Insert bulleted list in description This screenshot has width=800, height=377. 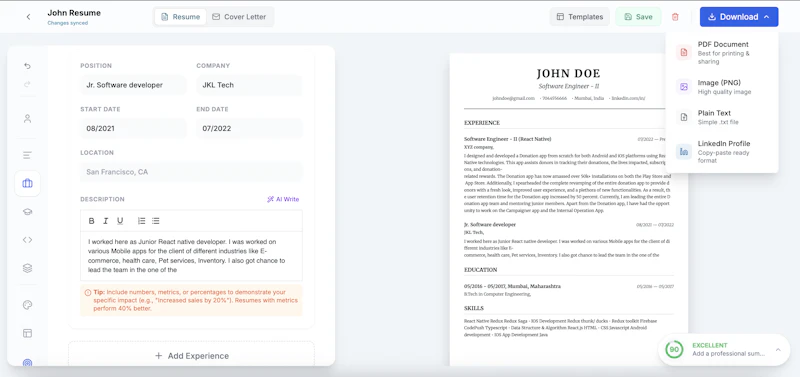pyautogui.click(x=156, y=221)
